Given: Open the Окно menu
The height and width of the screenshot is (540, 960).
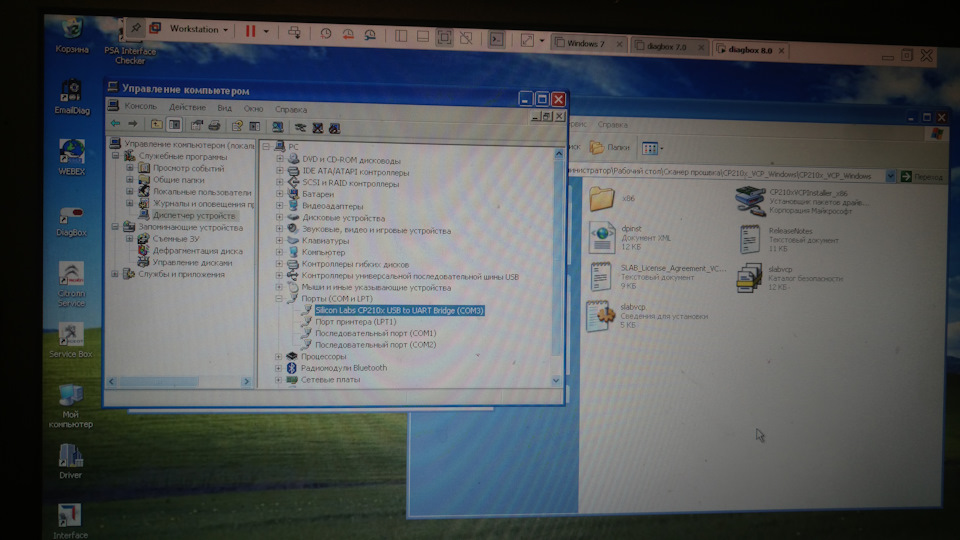Looking at the screenshot, I should (253, 109).
